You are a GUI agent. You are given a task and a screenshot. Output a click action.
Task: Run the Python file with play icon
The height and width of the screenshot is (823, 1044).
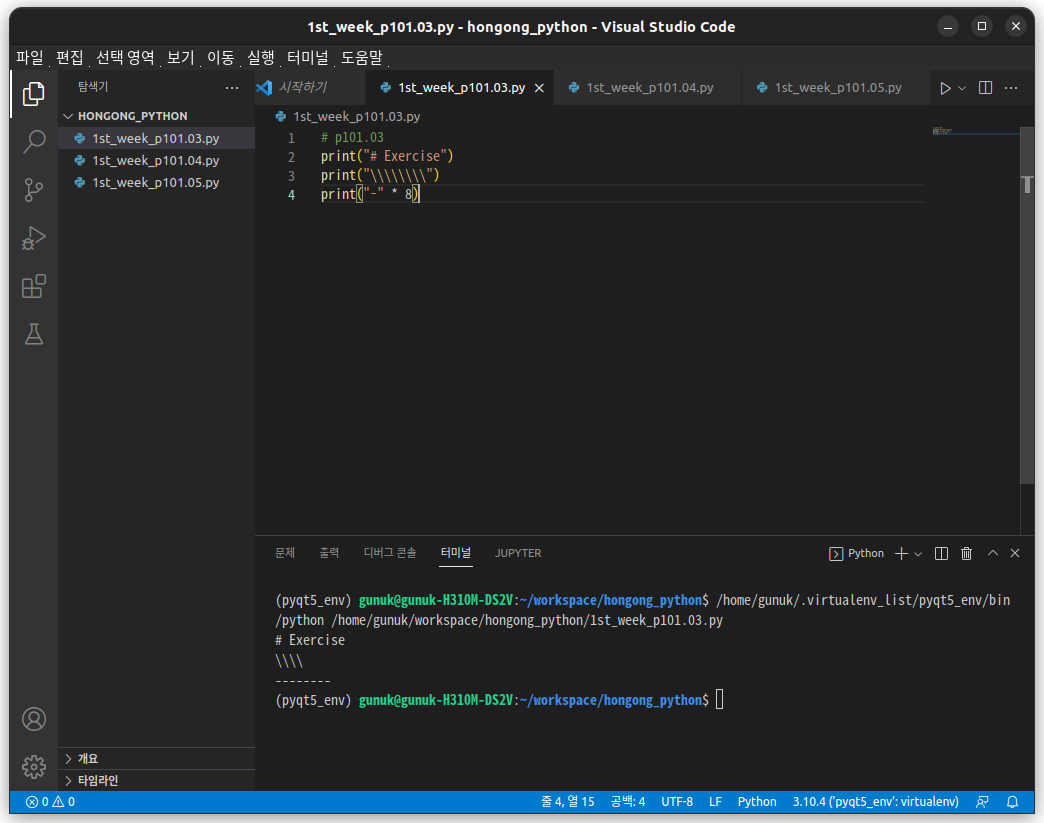click(945, 88)
